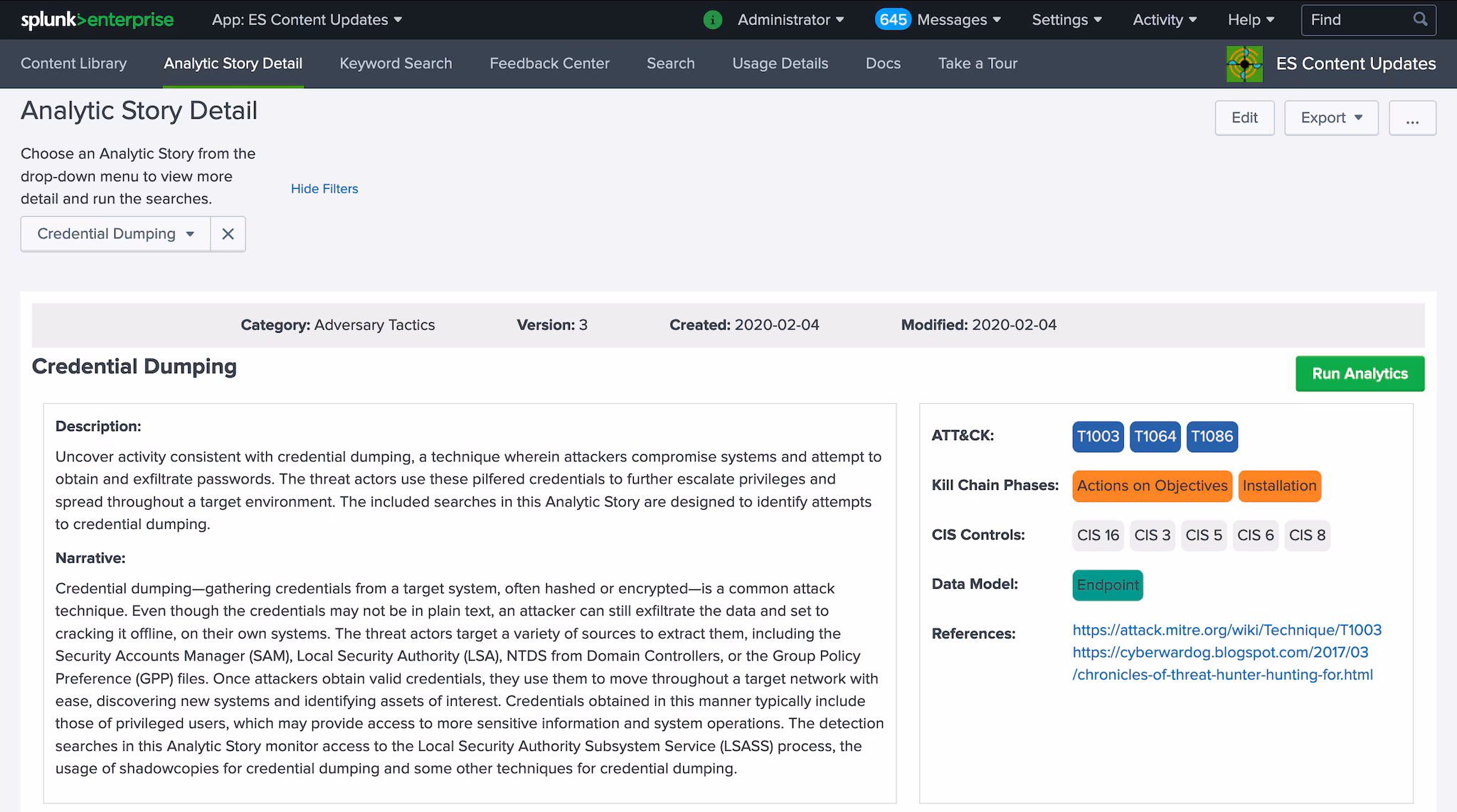
Task: Open the attack.mitre.org T1003 reference link
Action: tap(1226, 630)
